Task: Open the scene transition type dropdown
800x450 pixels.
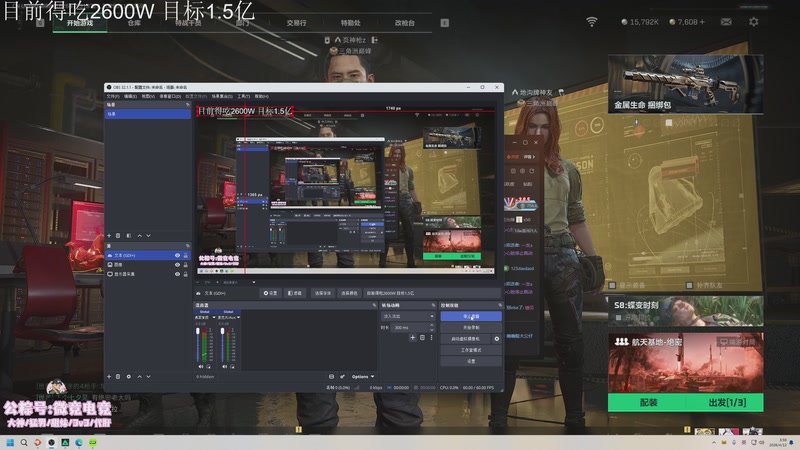Action: click(x=408, y=316)
